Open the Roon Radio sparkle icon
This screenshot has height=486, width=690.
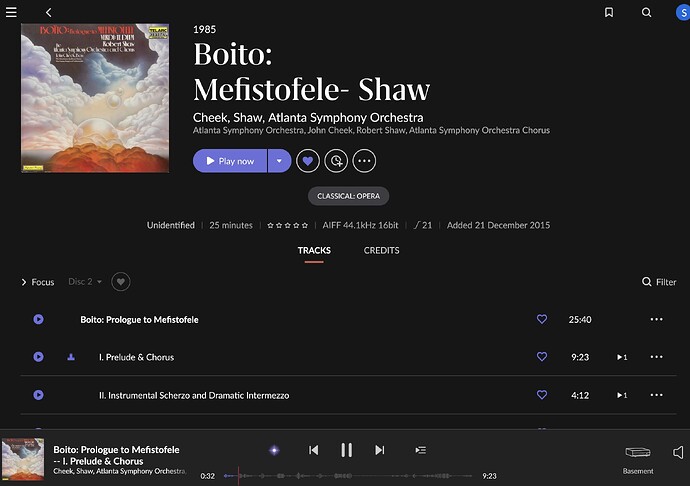[x=274, y=450]
